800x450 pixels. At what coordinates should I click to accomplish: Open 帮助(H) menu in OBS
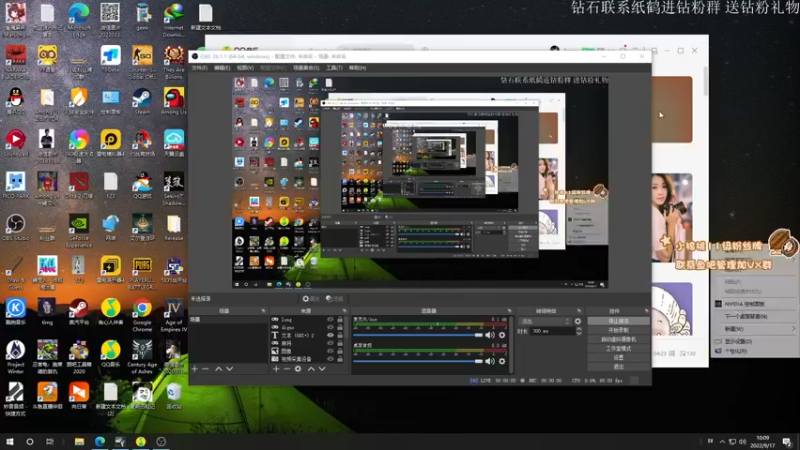[x=357, y=68]
